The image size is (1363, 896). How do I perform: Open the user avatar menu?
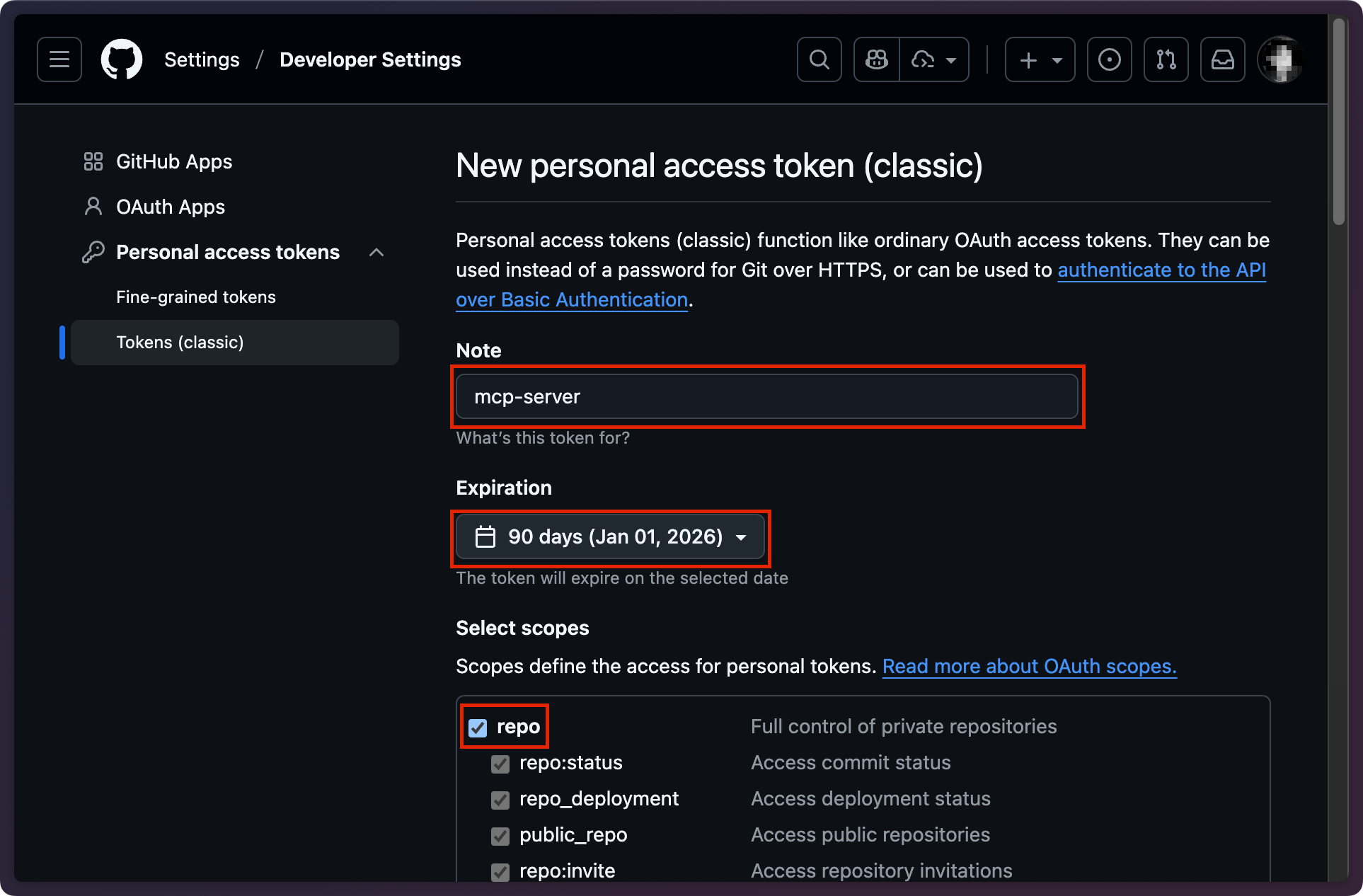coord(1279,59)
